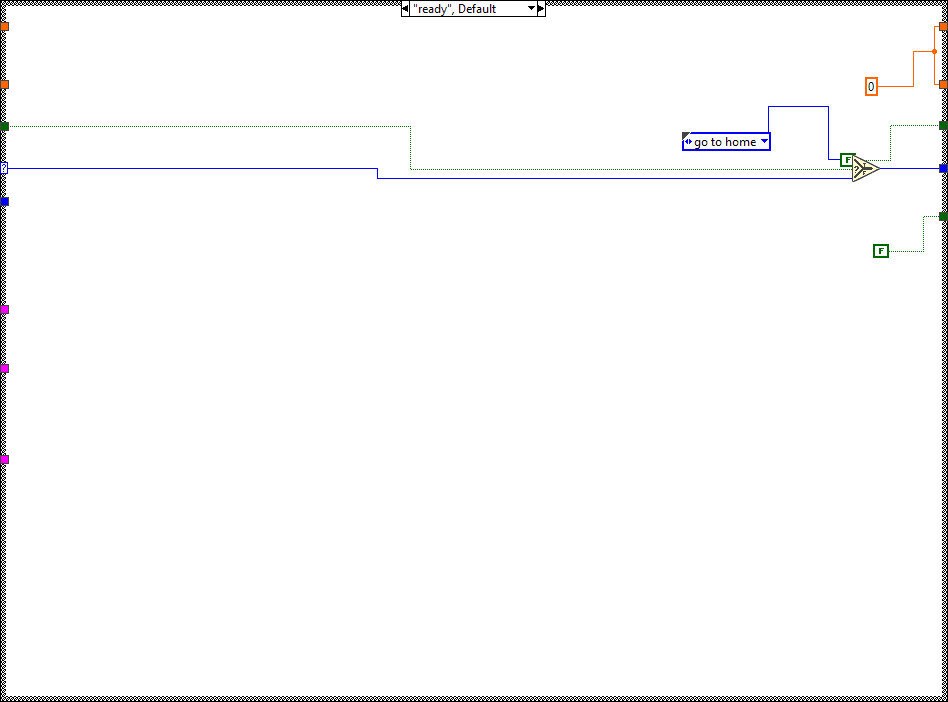
Task: Select the green input tunnel on left border
Action: [x=4, y=126]
